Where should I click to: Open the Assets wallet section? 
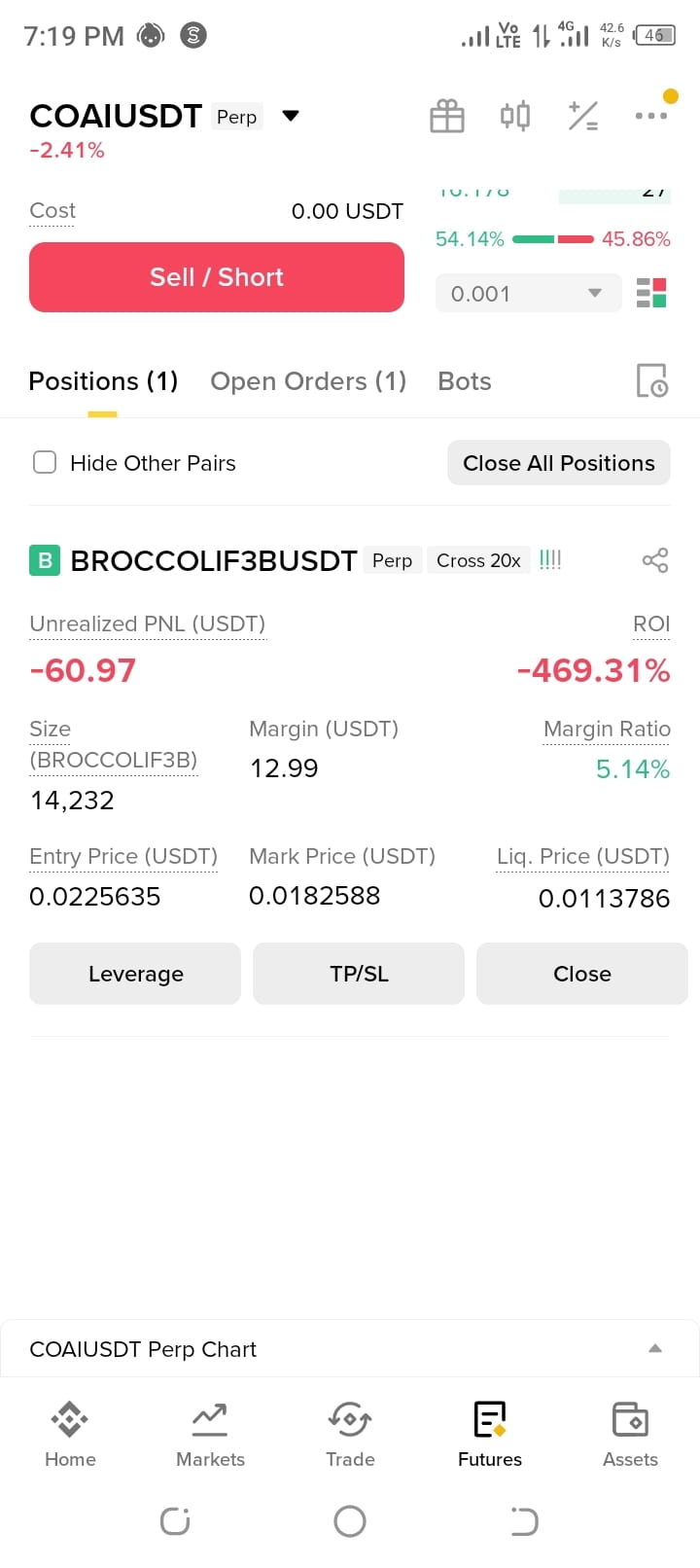[630, 1435]
